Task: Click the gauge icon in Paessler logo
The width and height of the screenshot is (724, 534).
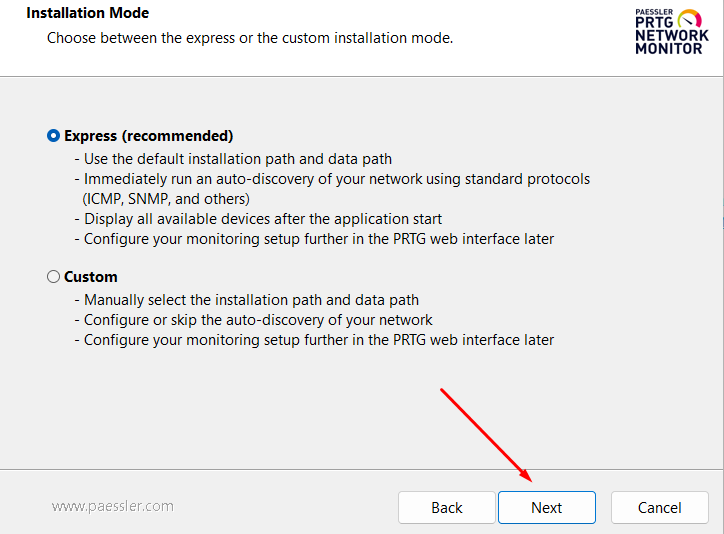Action: 690,19
